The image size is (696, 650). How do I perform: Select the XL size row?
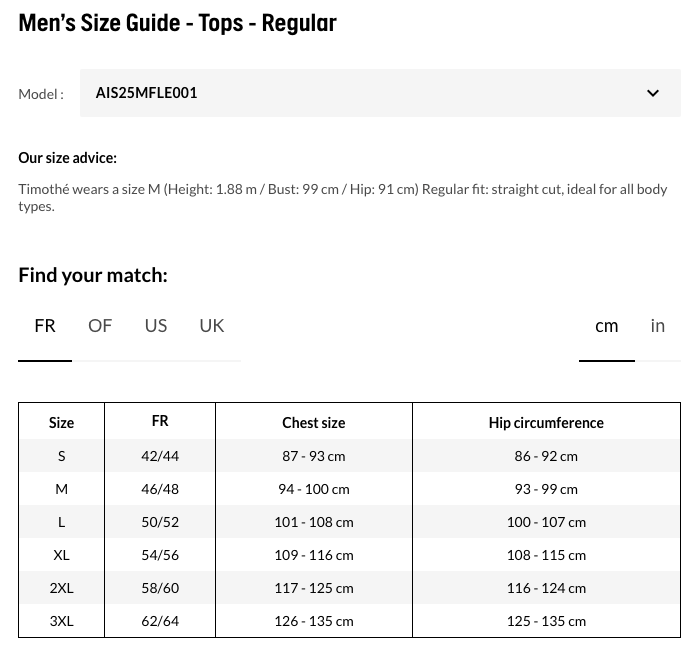[x=349, y=555]
